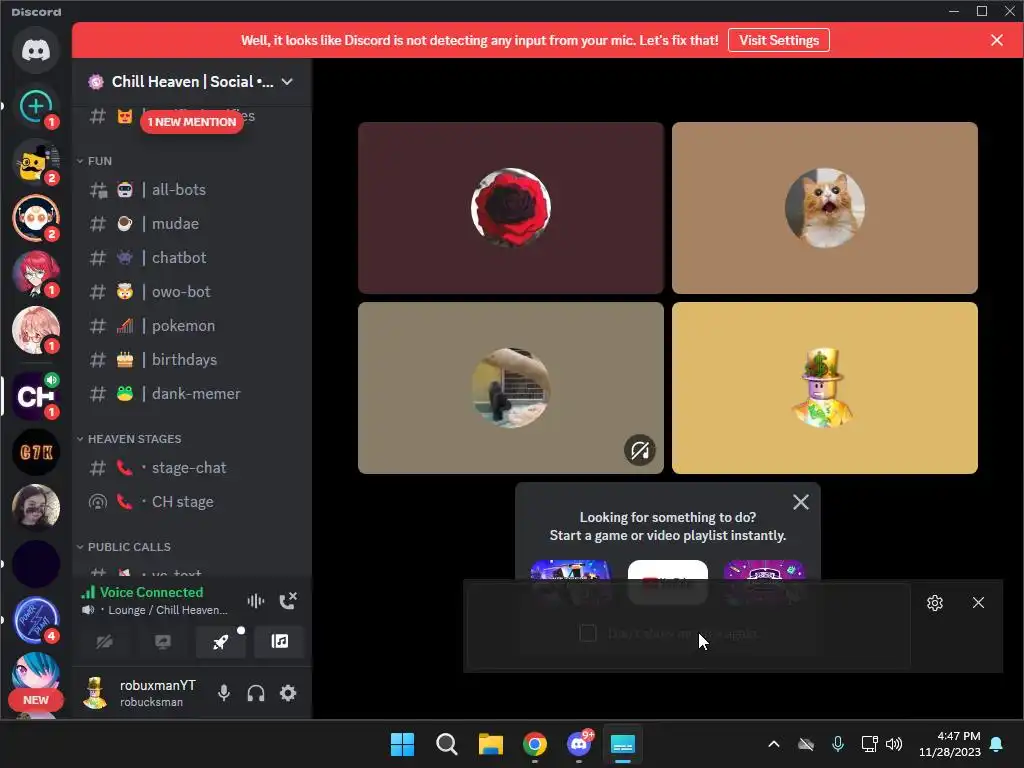Select the Roblox gold-hat participant tile
The height and width of the screenshot is (768, 1024).
[x=825, y=388]
